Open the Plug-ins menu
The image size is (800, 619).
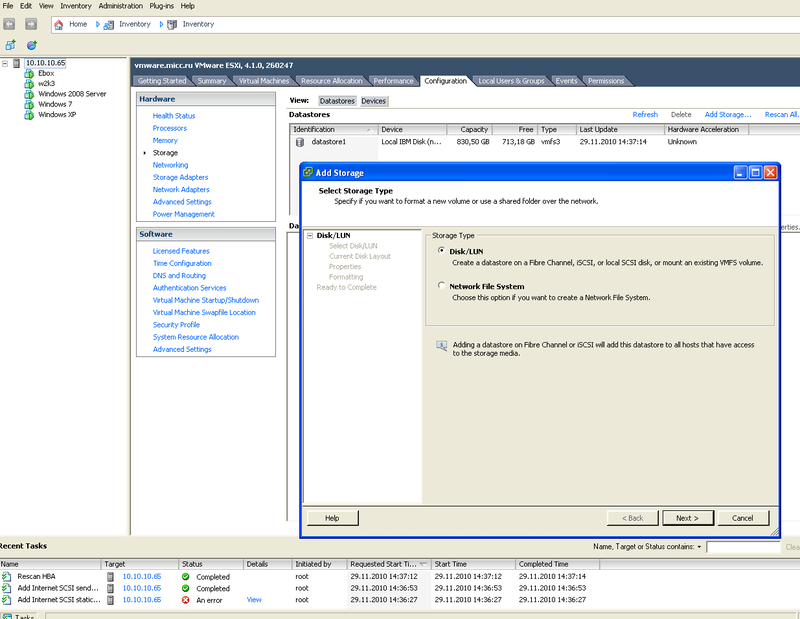(161, 6)
